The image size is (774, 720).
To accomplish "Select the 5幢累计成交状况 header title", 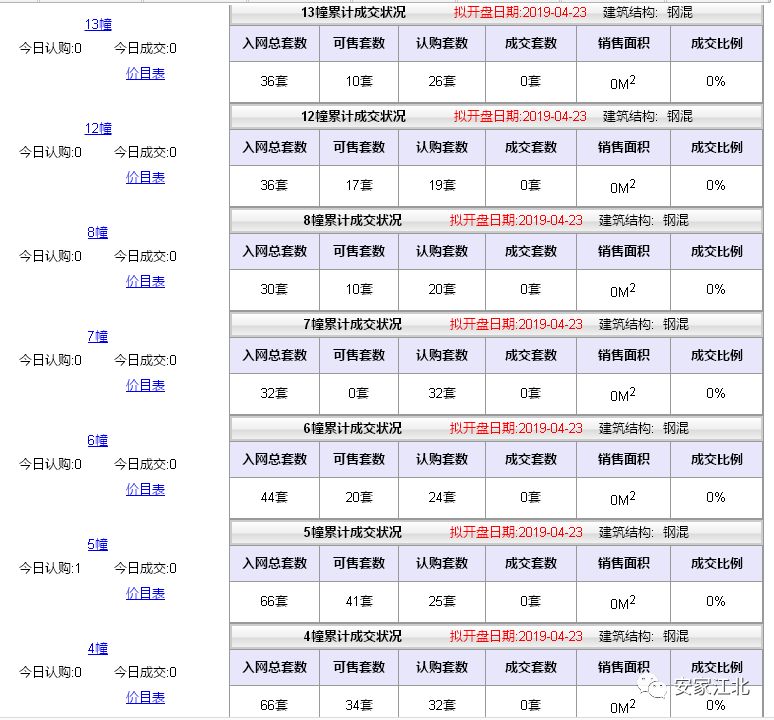I will click(x=352, y=532).
